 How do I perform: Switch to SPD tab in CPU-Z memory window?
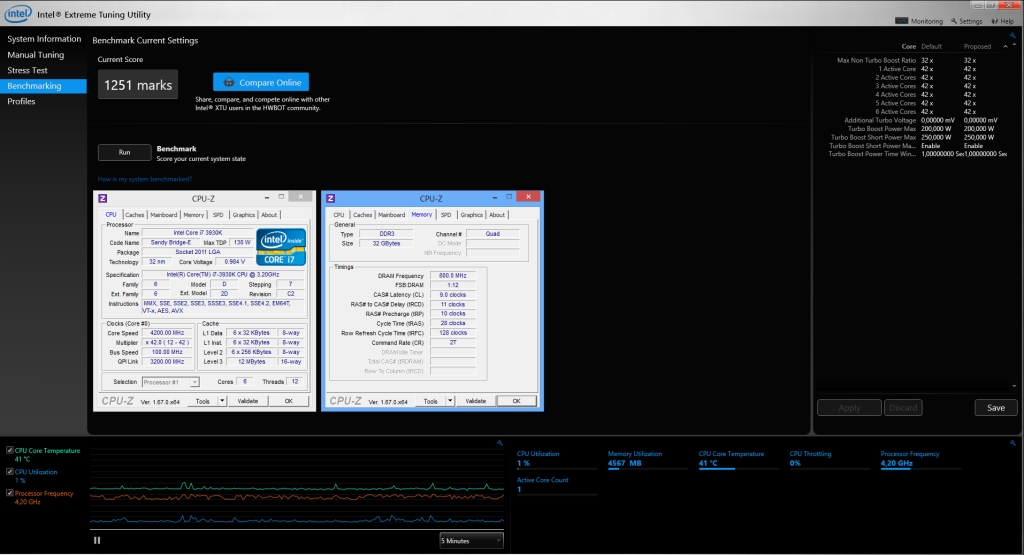click(x=445, y=214)
